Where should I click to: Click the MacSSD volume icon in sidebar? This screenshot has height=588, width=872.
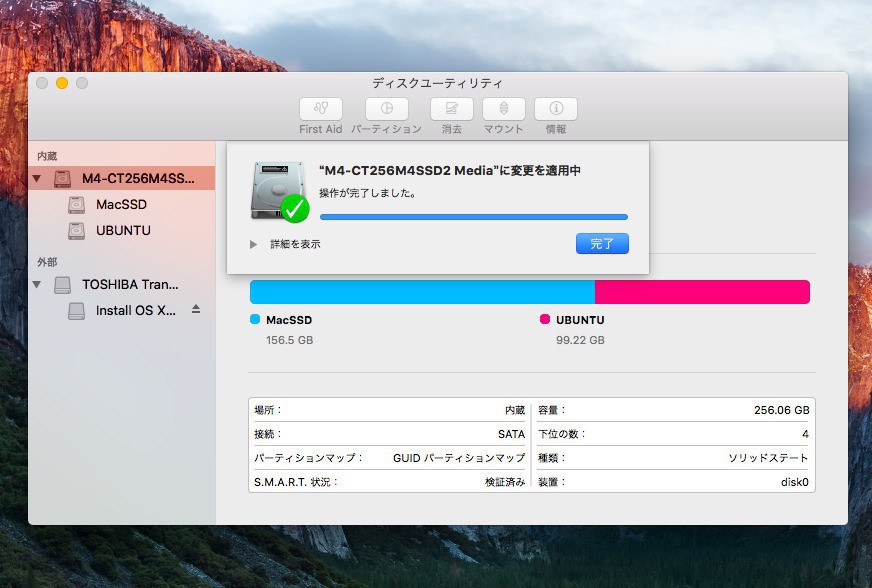(76, 205)
